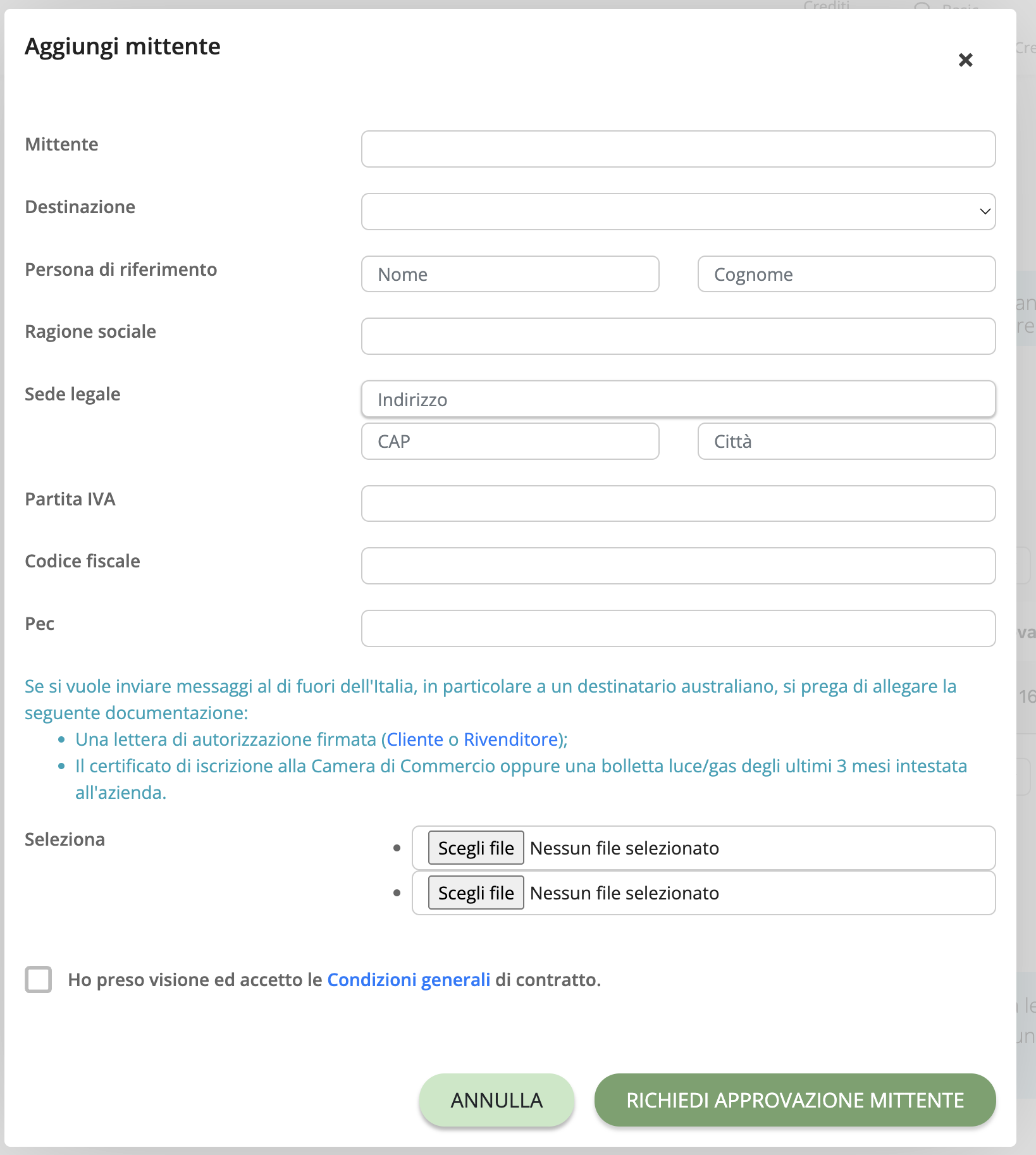Select the Indirizzo address field

coord(678,398)
